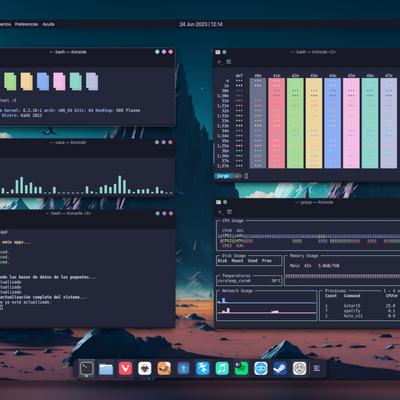Open the grey circular settings icon in dock
400x400 pixels.
click(x=299, y=369)
